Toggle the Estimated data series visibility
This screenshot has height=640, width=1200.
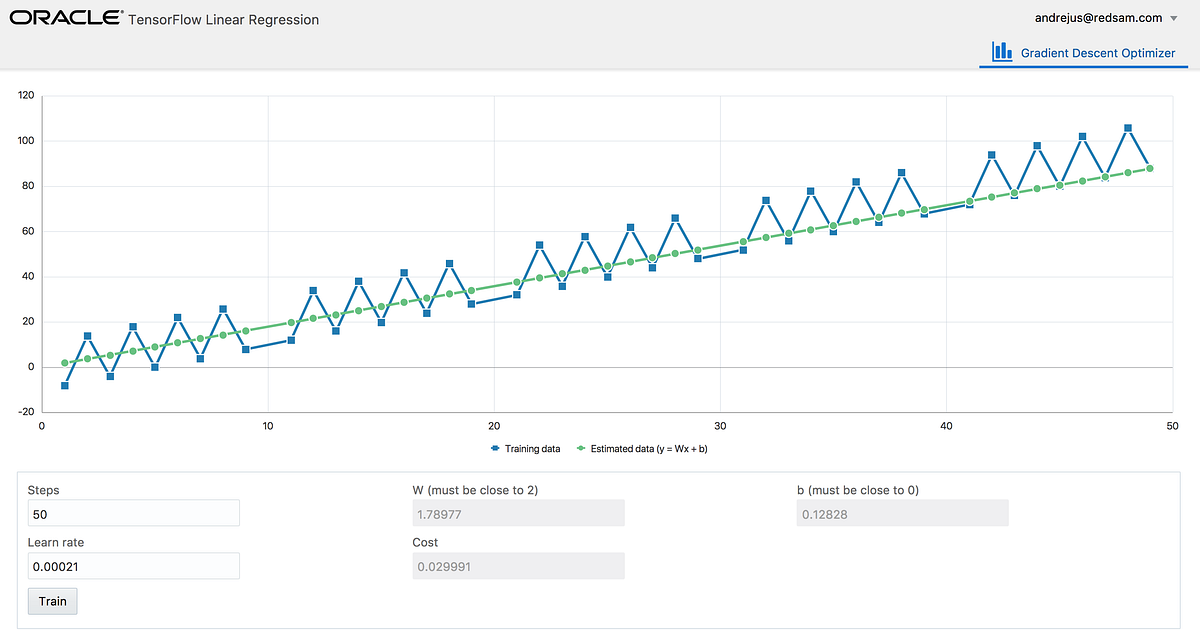650,448
